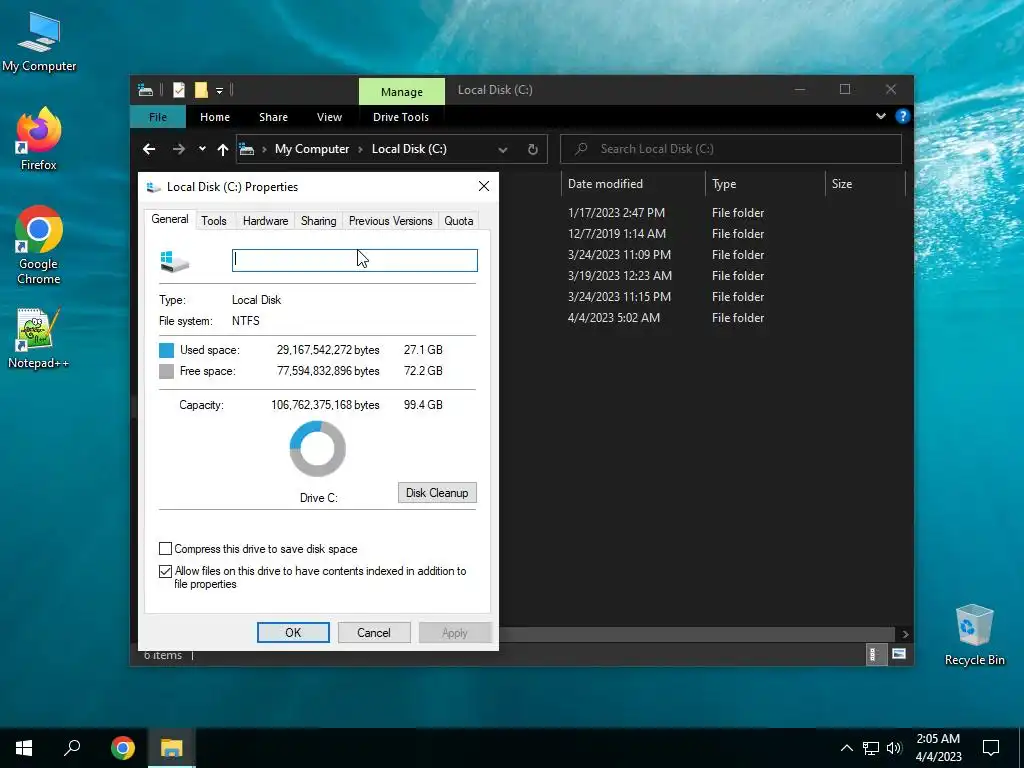Screen dimensions: 1024x768
Task: Show hidden system tray icons
Action: pyautogui.click(x=846, y=748)
